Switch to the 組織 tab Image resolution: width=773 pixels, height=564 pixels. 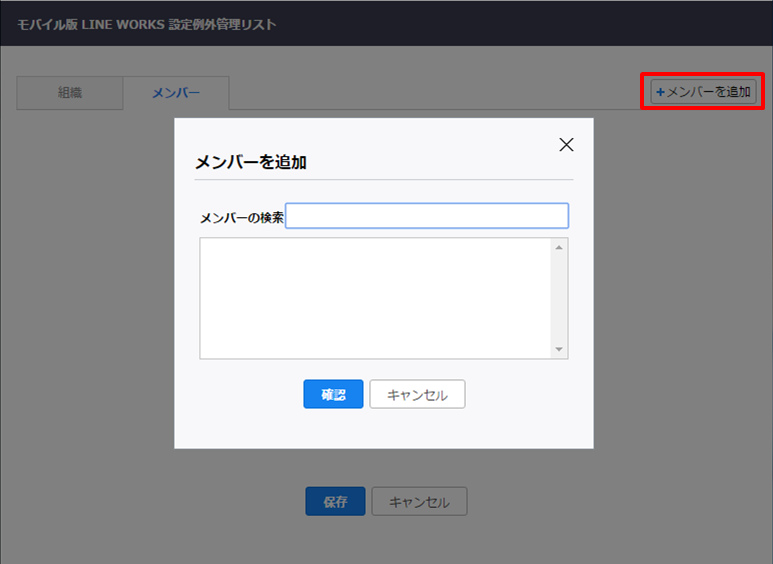pyautogui.click(x=70, y=93)
